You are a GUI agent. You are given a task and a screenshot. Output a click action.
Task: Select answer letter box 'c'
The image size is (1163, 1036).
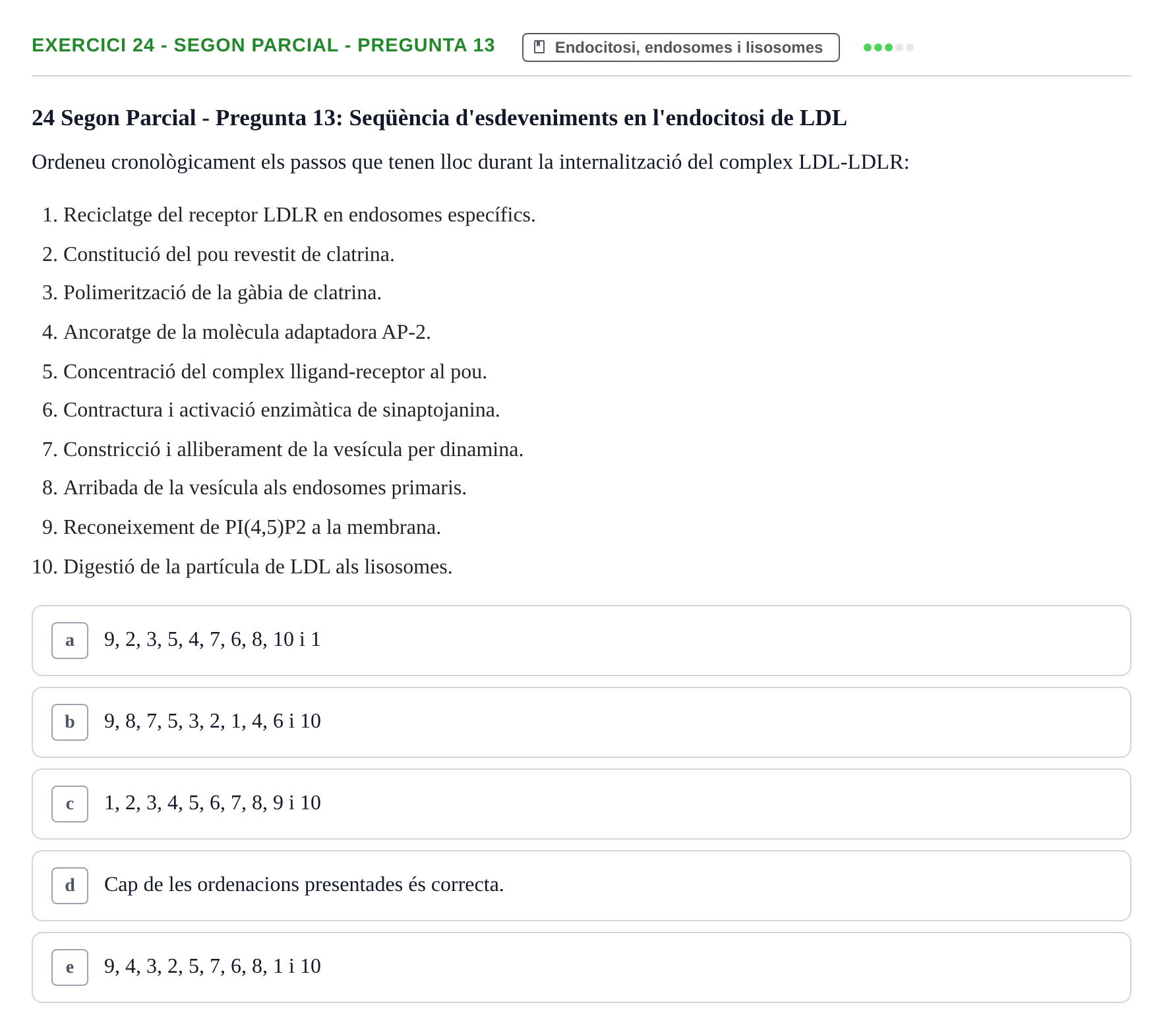pos(70,804)
